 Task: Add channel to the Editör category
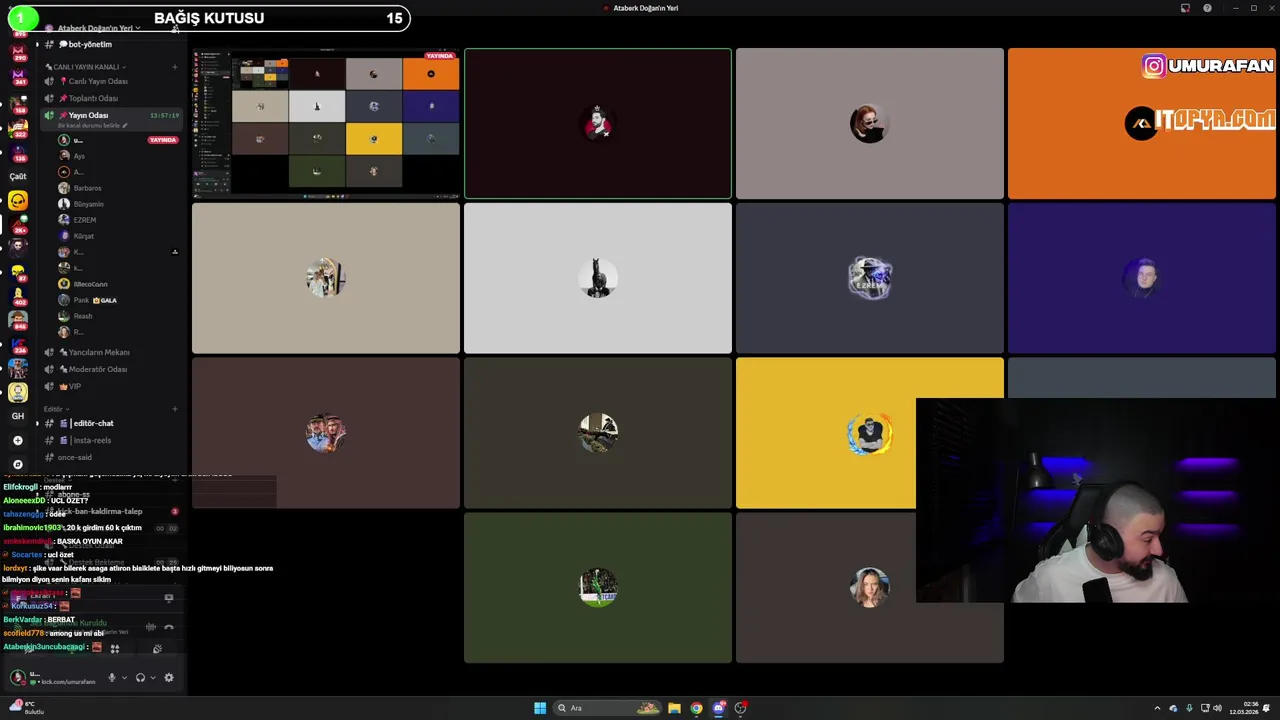[x=174, y=409]
